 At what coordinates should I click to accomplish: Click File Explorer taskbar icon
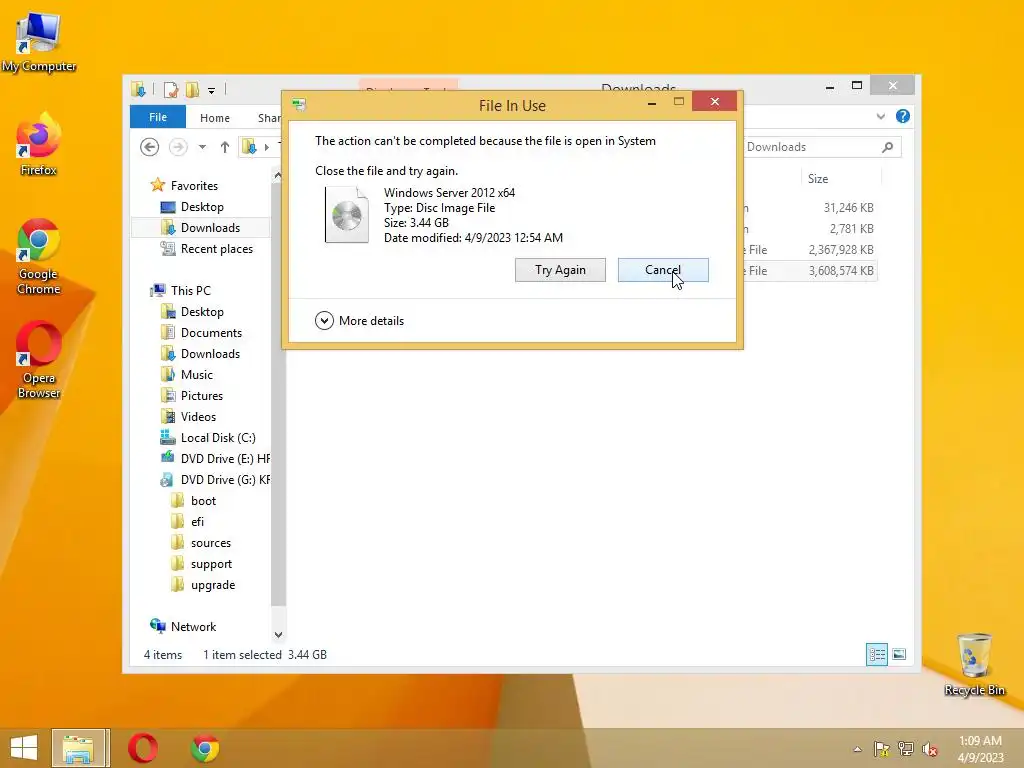point(78,748)
